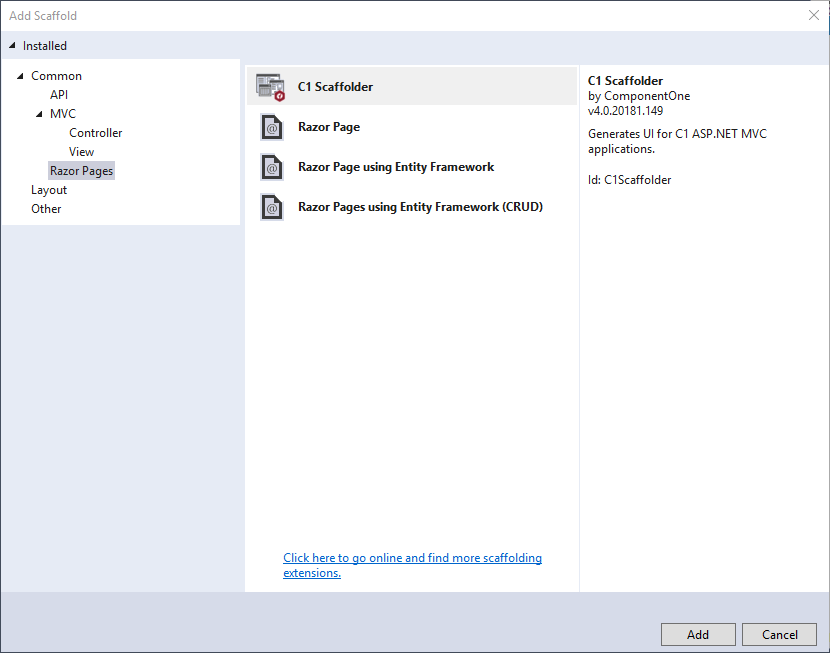Click the 'by ComponentOne' description text
The width and height of the screenshot is (830, 653).
(x=639, y=96)
